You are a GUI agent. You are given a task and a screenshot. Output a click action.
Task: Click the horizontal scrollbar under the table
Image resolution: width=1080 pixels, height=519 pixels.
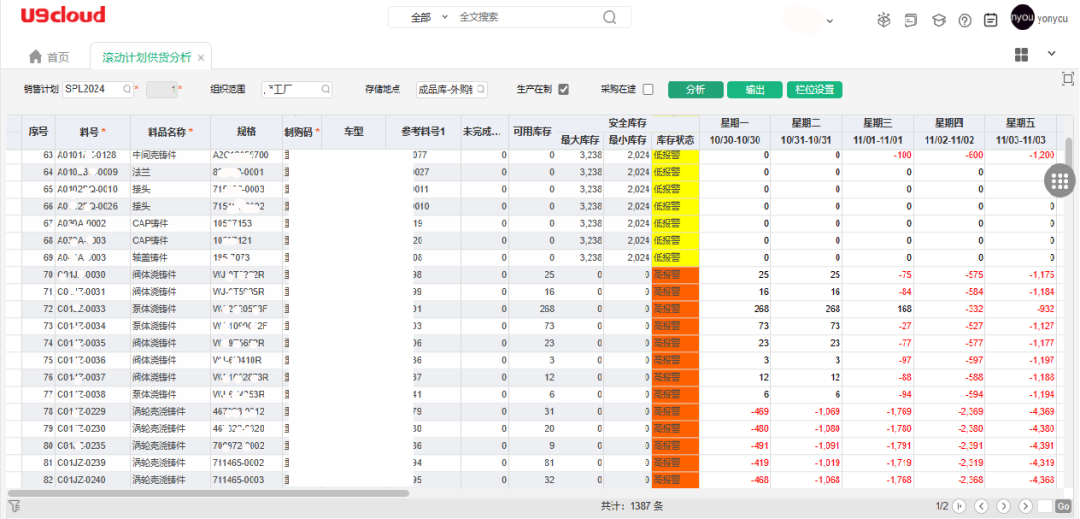click(208, 493)
